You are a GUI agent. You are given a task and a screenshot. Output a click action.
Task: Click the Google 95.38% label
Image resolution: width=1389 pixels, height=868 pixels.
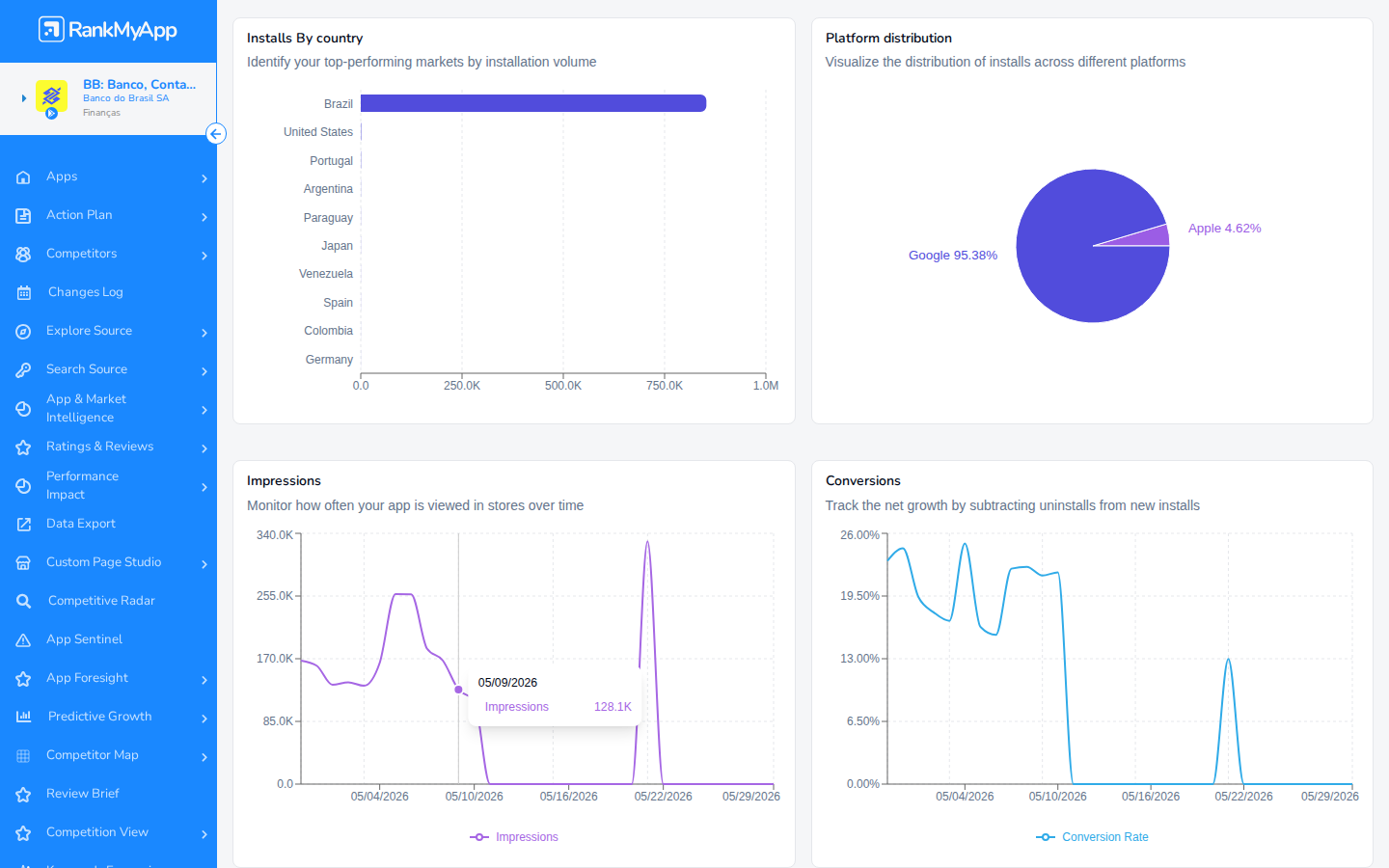point(953,256)
